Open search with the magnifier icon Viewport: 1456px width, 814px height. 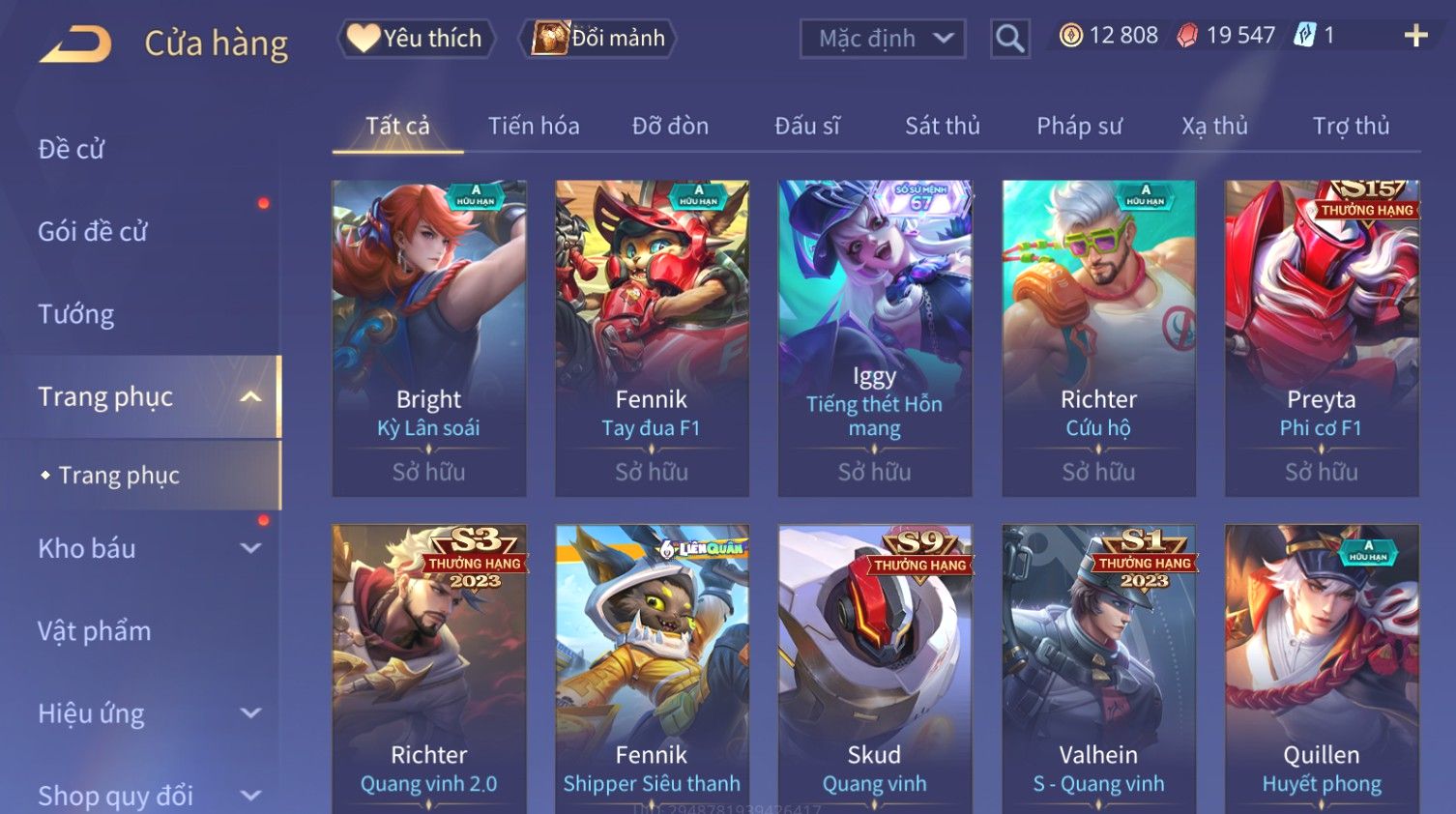pyautogui.click(x=1009, y=39)
